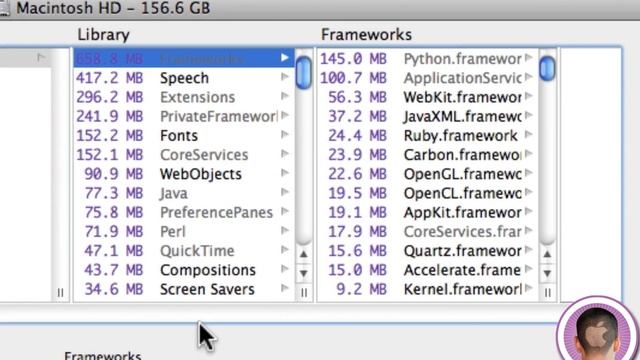This screenshot has width=640, height=360.
Task: Select the Extensions folder in Library
Action: (184, 97)
